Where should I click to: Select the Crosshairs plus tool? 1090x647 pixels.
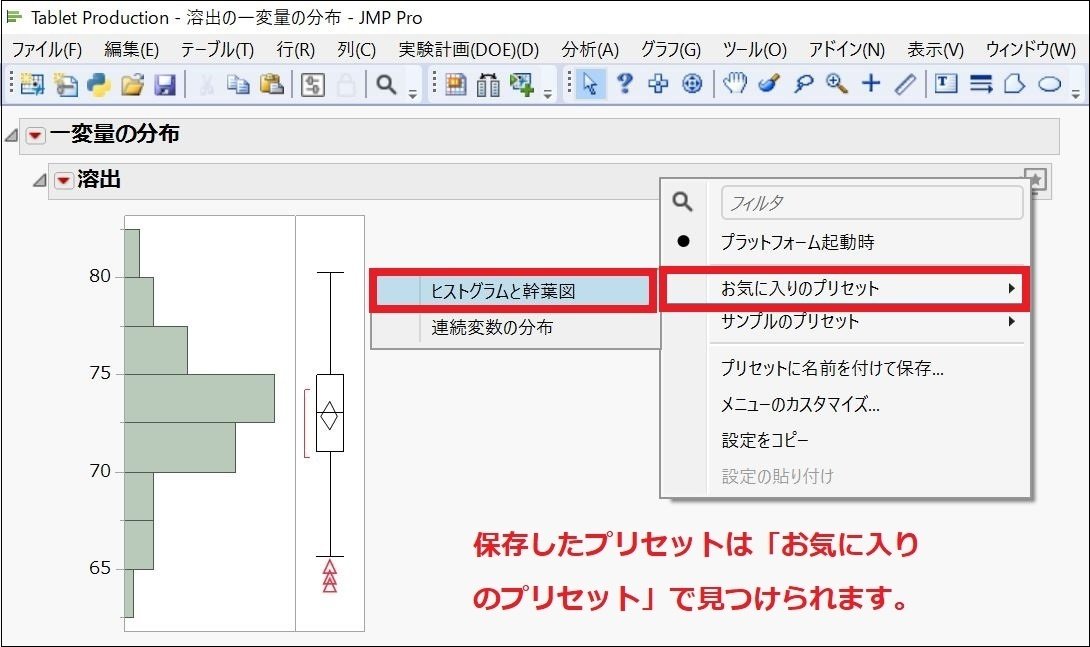pos(871,84)
